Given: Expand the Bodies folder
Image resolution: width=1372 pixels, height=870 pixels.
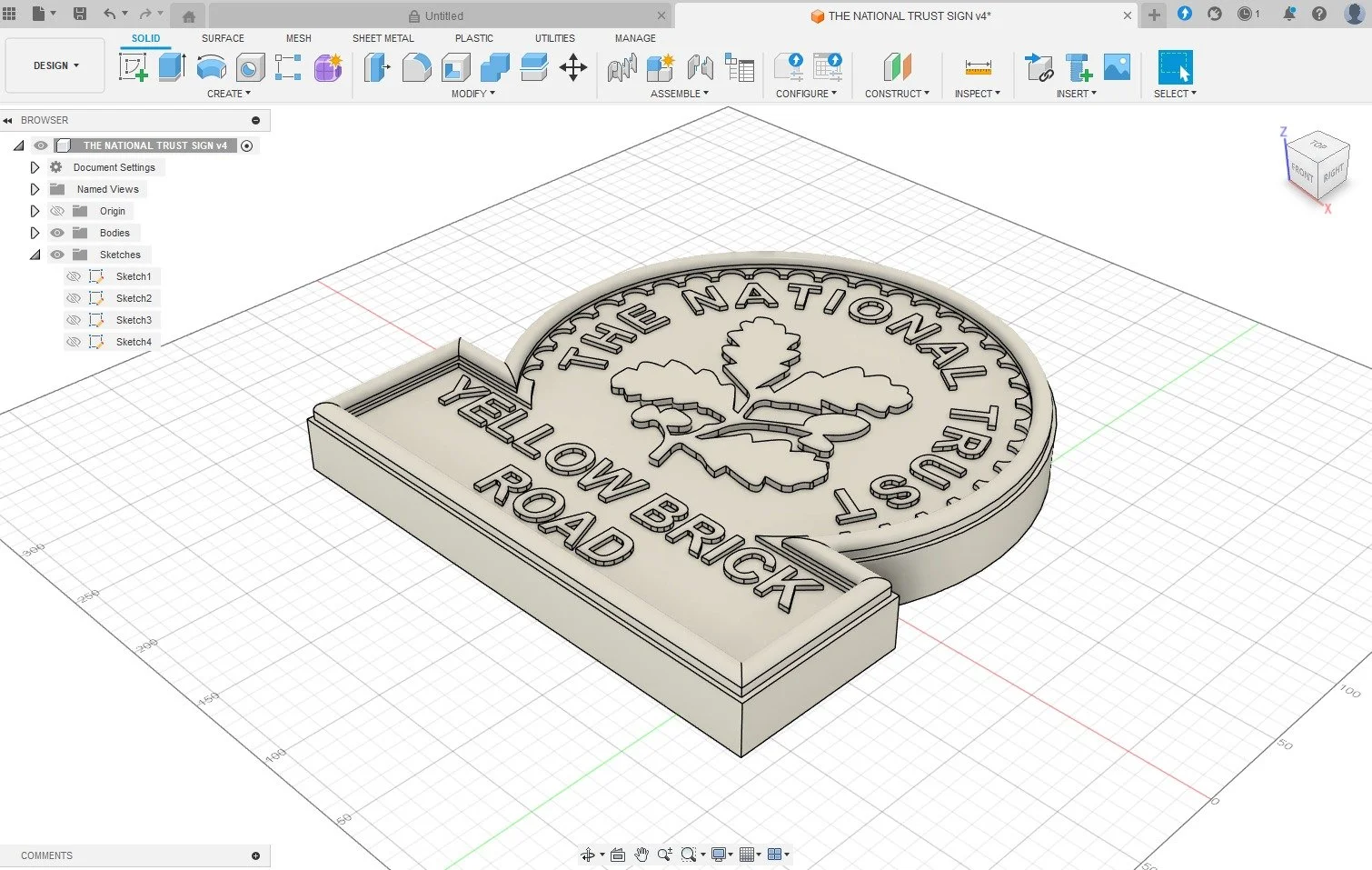Looking at the screenshot, I should click(x=35, y=233).
